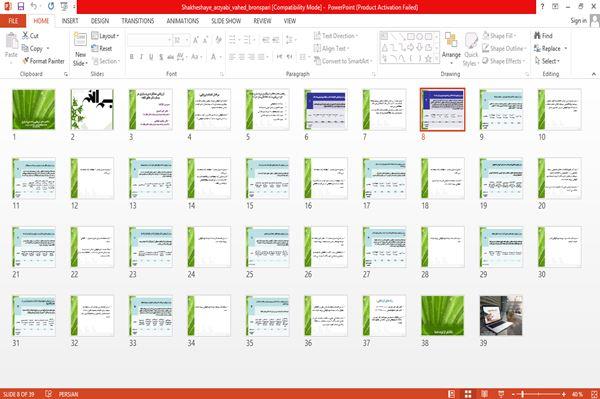
Task: Toggle Underline formatting button
Action: (151, 57)
